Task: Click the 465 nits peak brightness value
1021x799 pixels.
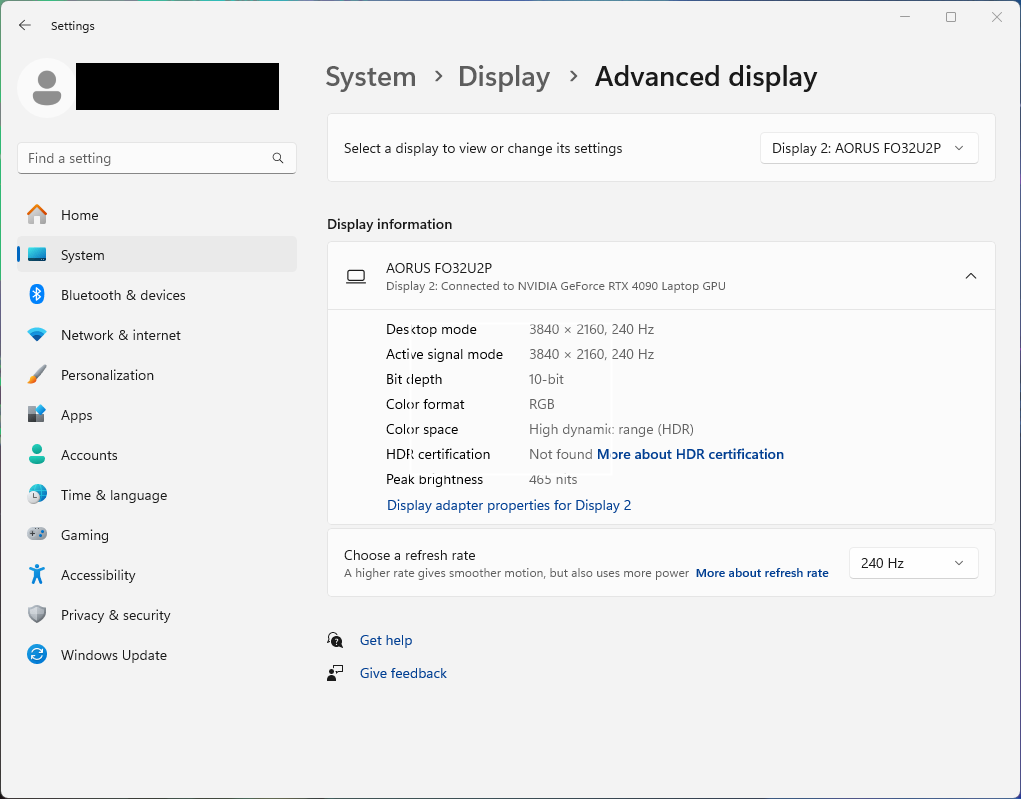Action: pos(553,480)
